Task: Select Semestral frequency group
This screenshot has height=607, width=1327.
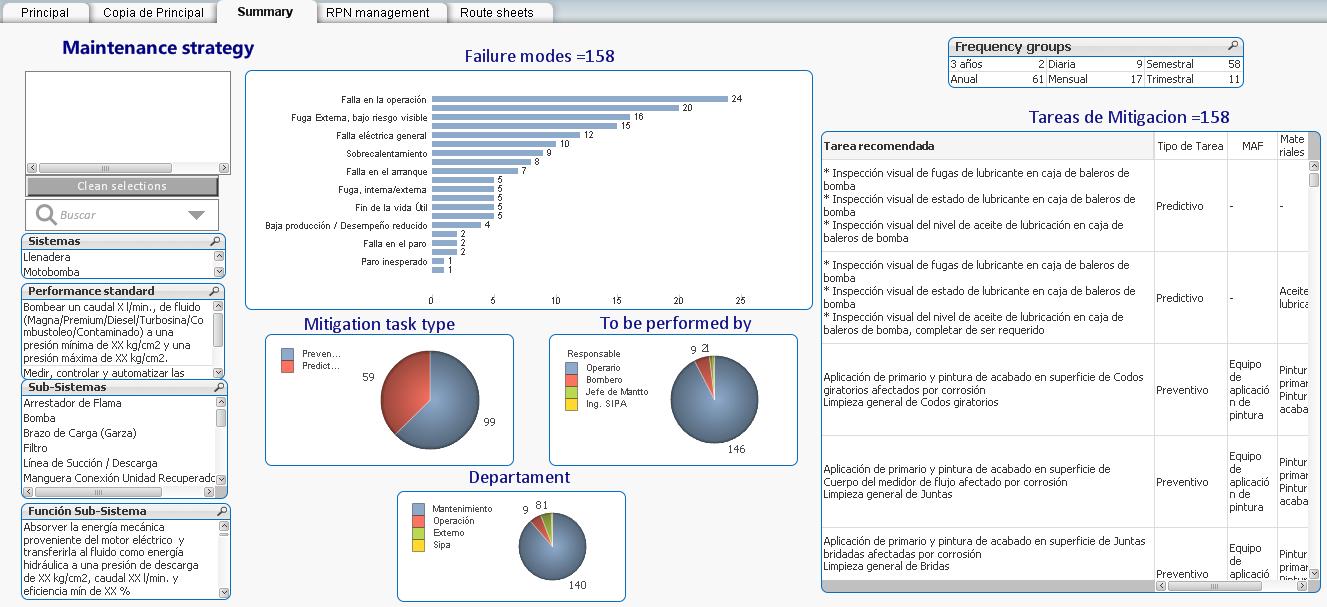Action: [x=1169, y=64]
